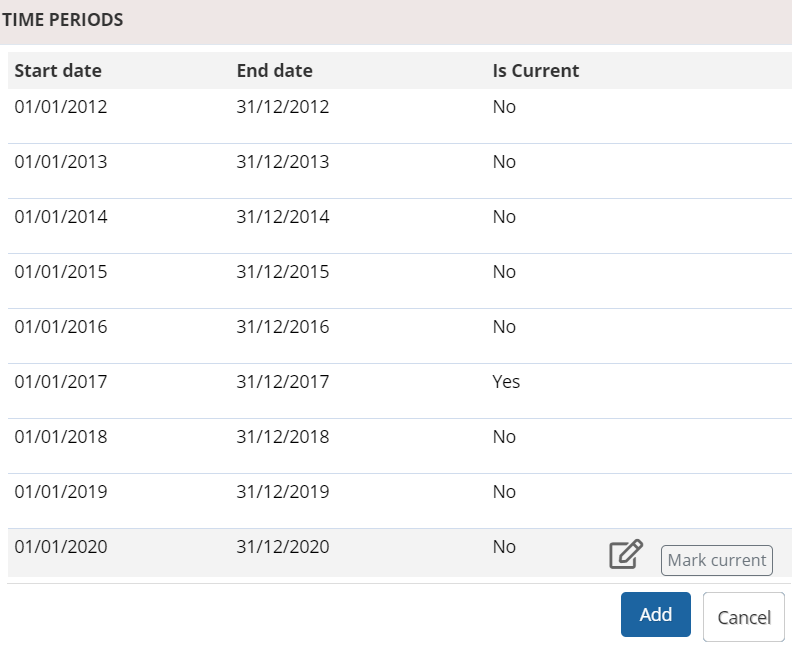The width and height of the screenshot is (792, 646).
Task: Select the row starting 01/01/2014
Action: tap(60, 217)
